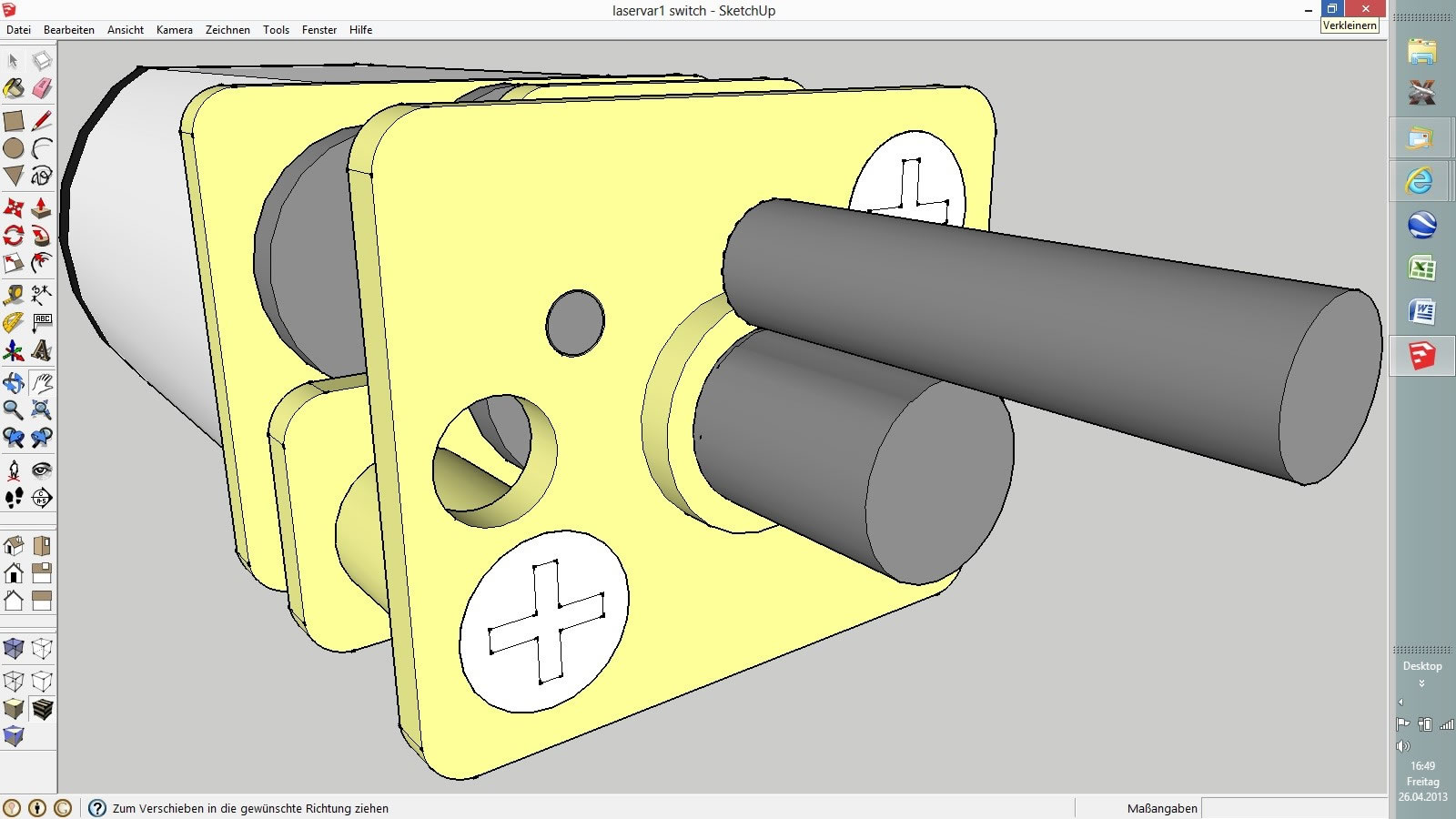Select the Paint Bucket tool
The height and width of the screenshot is (819, 1456).
click(14, 88)
